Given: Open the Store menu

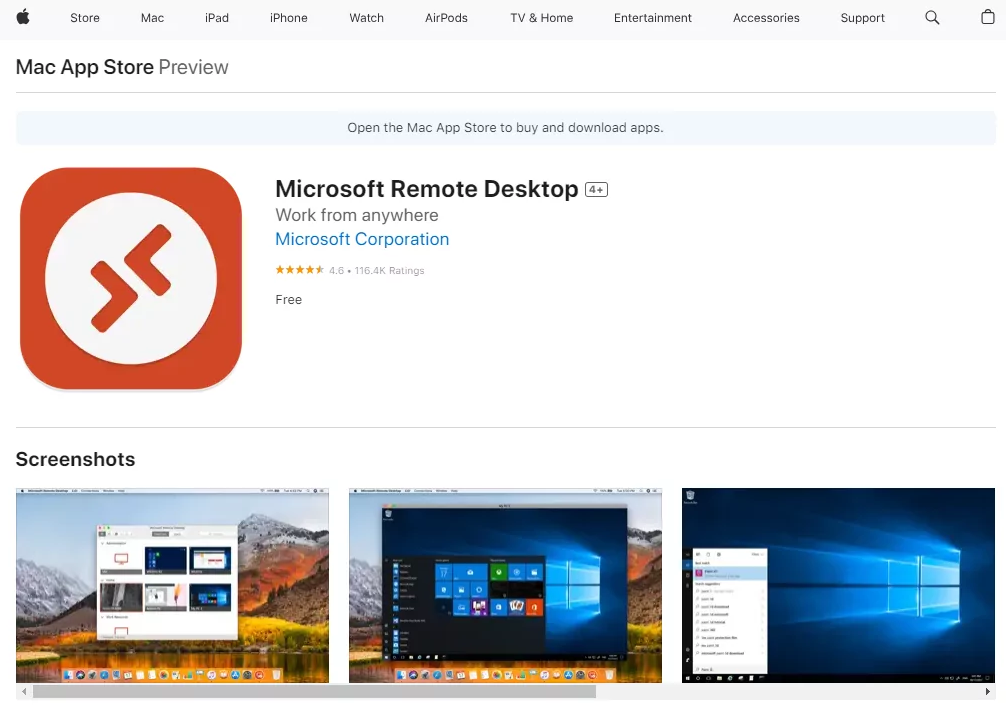Looking at the screenshot, I should pyautogui.click(x=85, y=18).
